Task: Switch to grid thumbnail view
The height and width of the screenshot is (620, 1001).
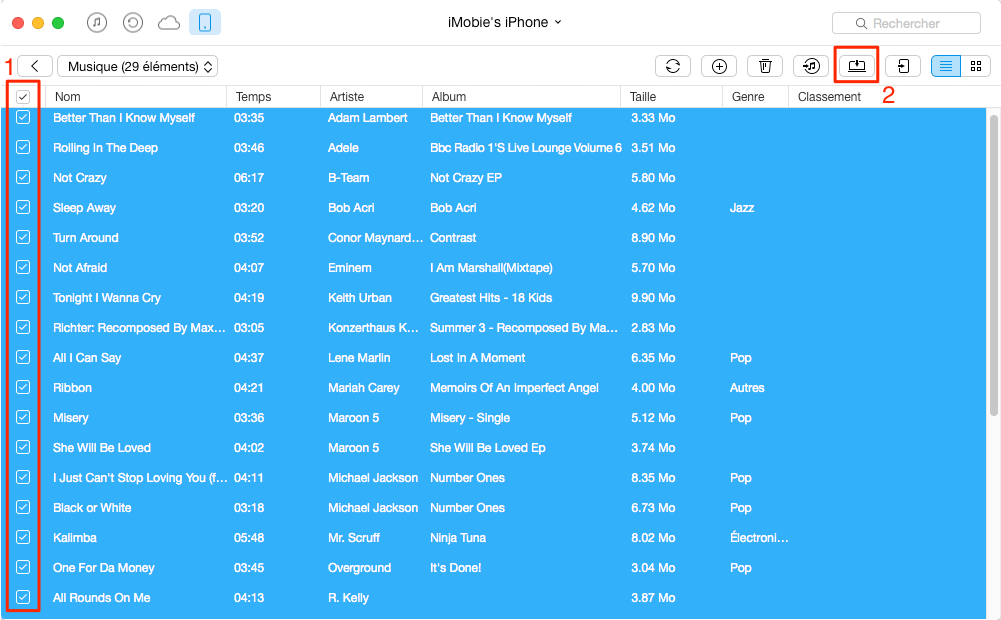Action: 975,66
